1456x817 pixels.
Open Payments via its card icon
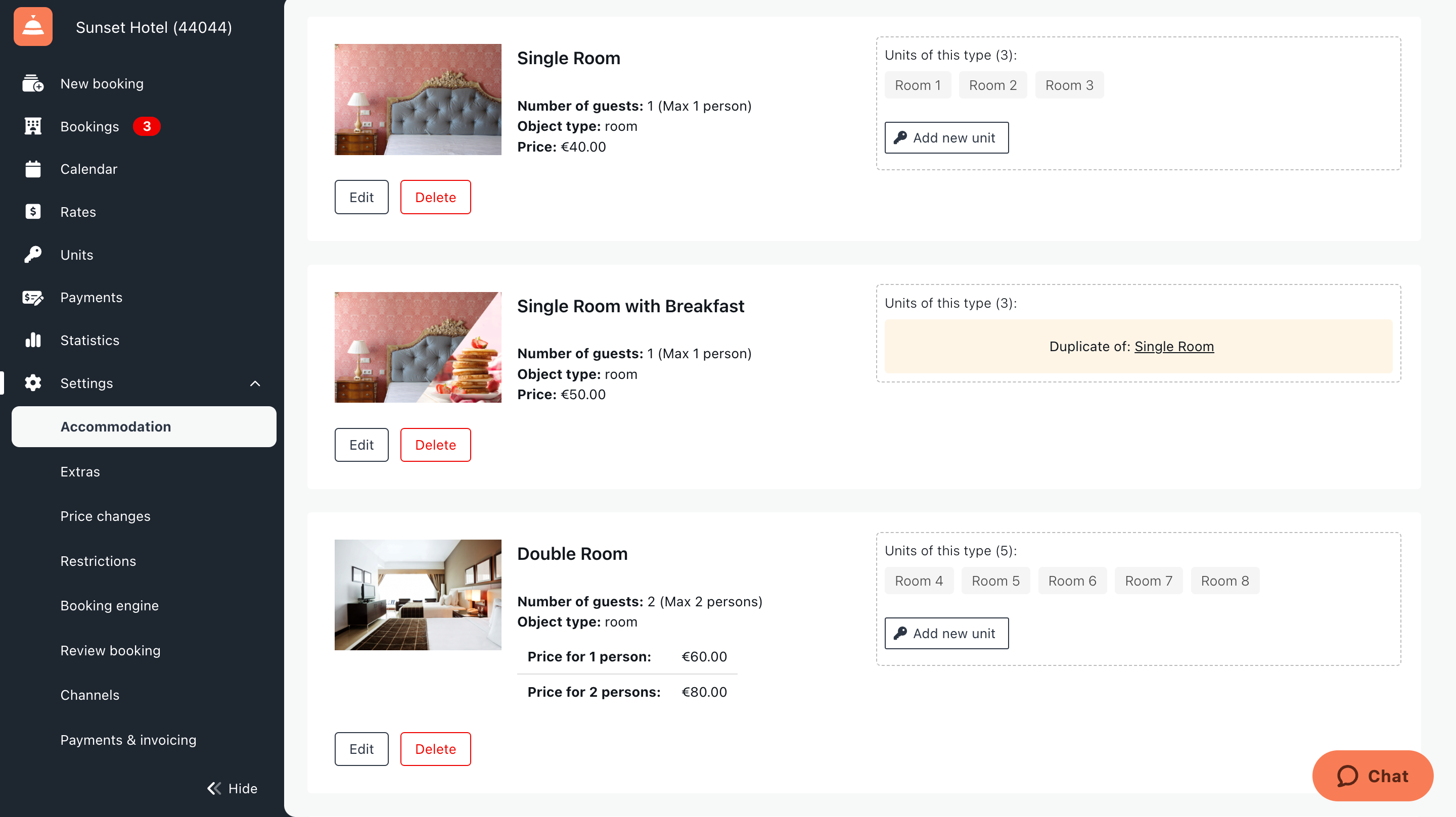tap(33, 297)
